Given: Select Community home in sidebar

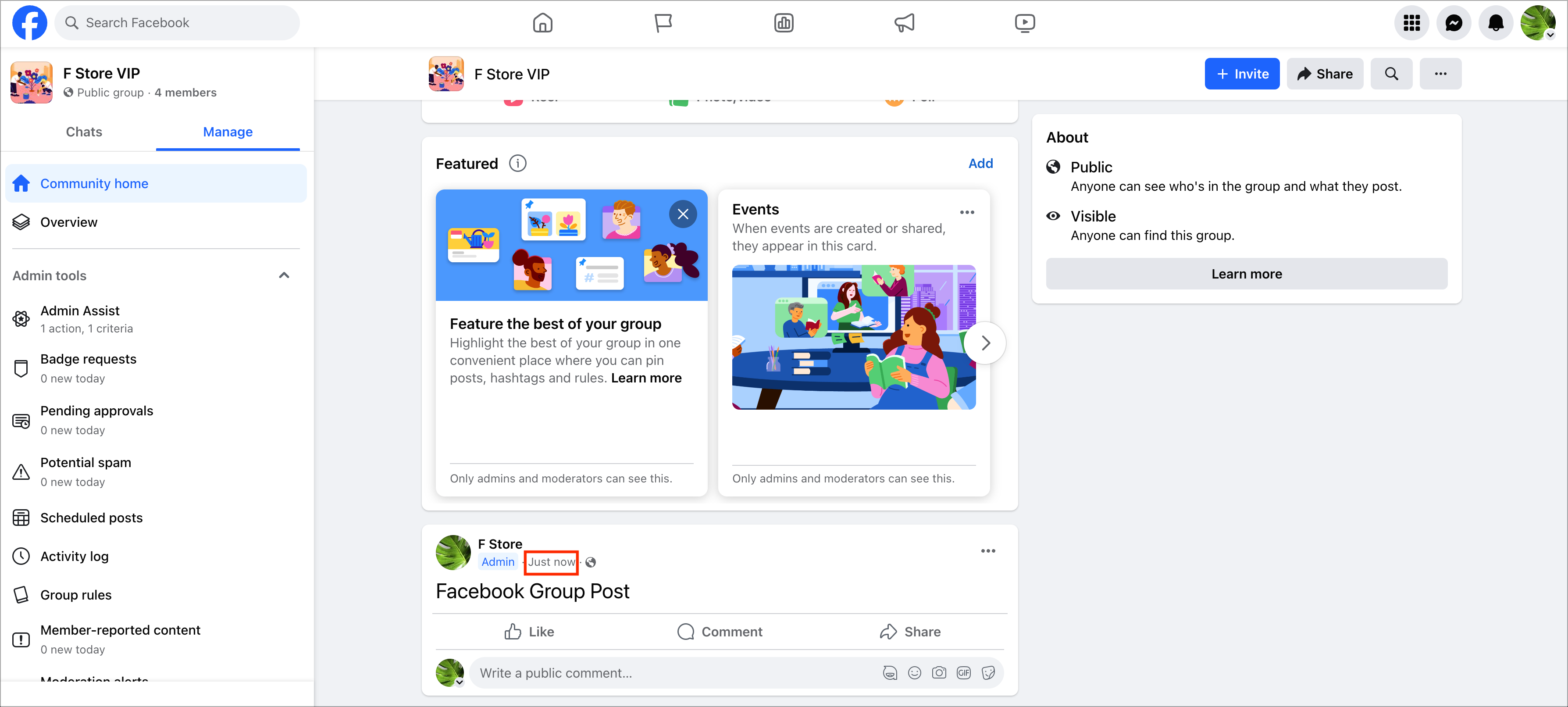Looking at the screenshot, I should (156, 183).
